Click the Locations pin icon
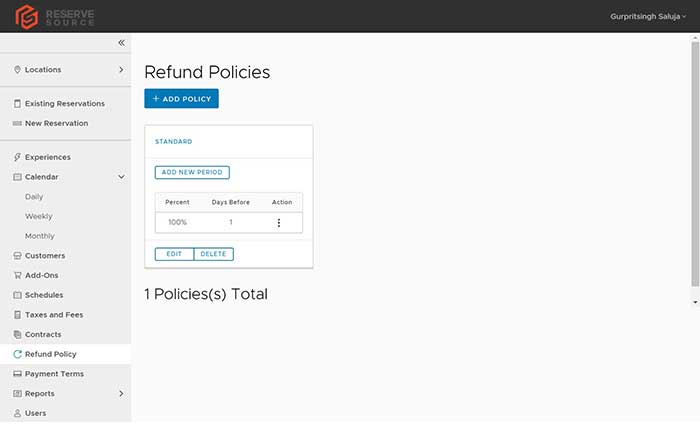The image size is (700, 435). pos(17,70)
